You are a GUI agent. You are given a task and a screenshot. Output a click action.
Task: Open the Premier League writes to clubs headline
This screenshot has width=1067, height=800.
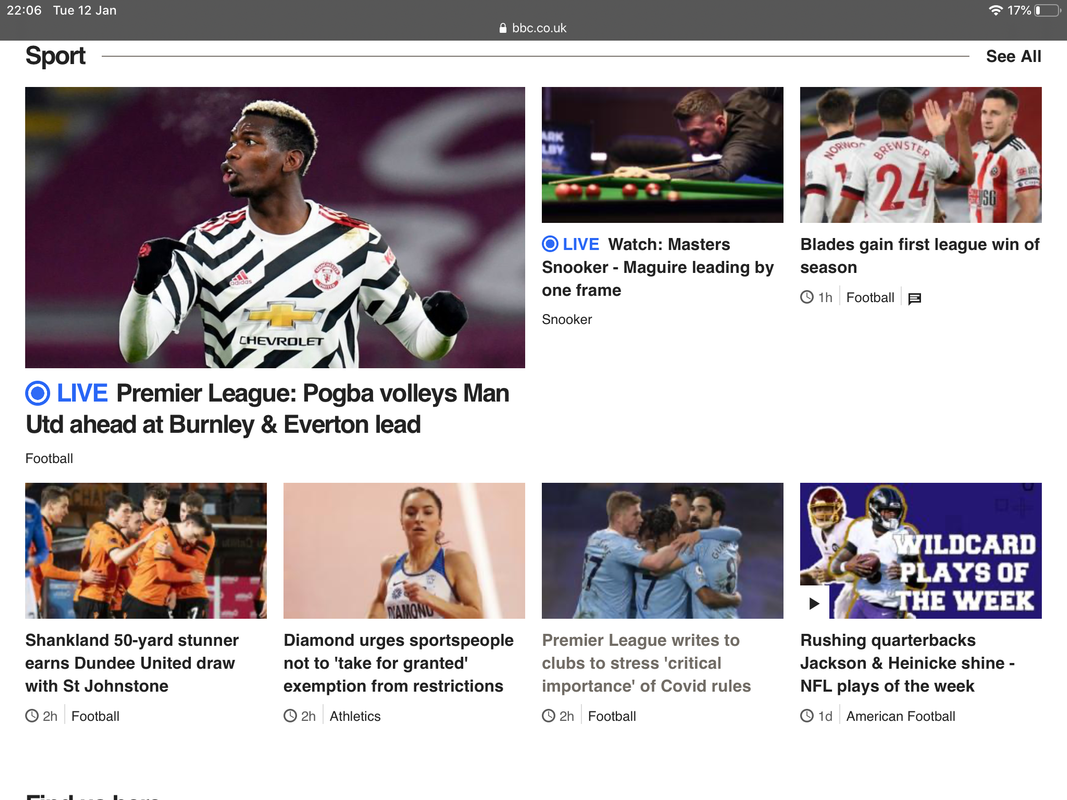coord(646,663)
